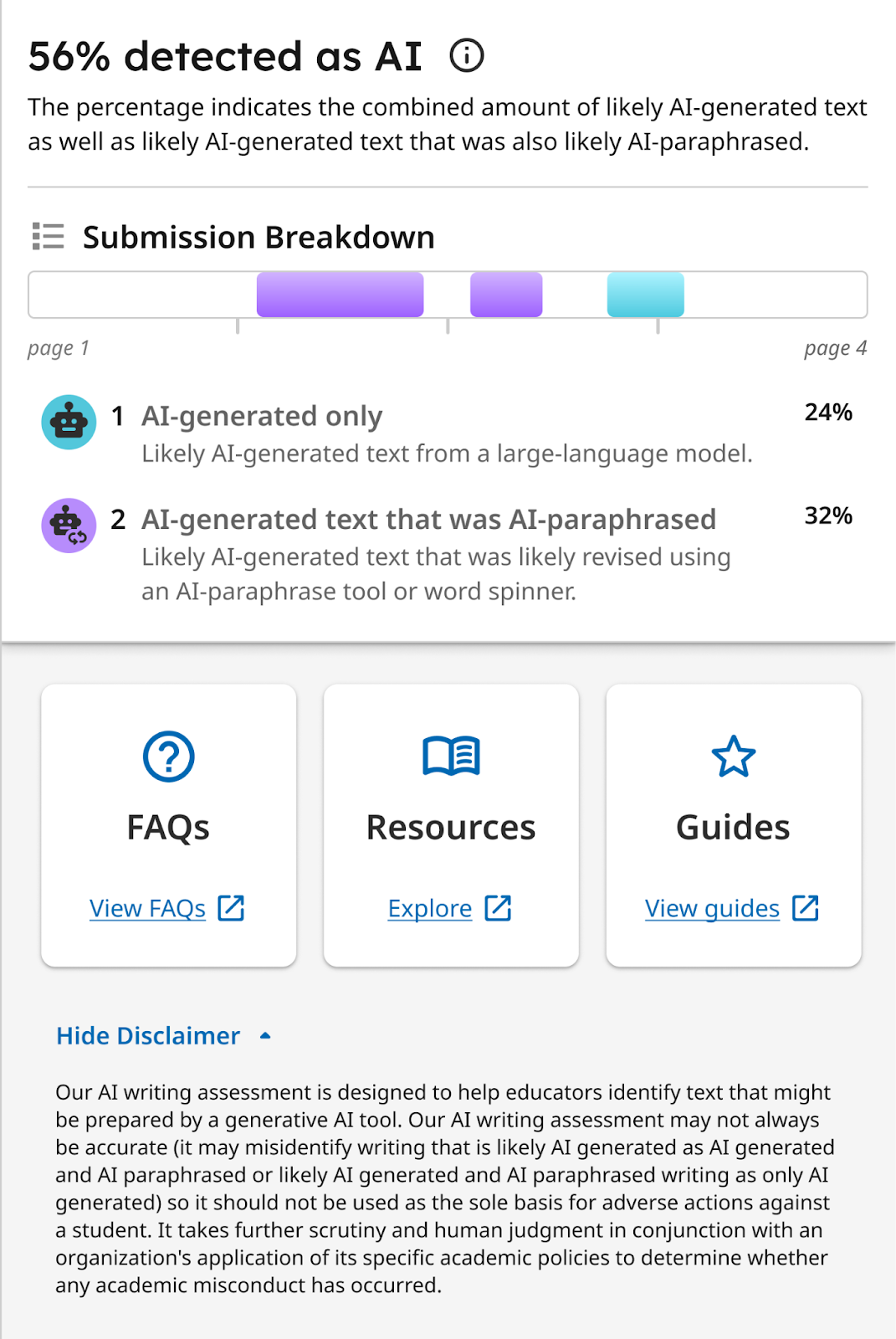Click the external link icon beside Explore

(x=499, y=907)
